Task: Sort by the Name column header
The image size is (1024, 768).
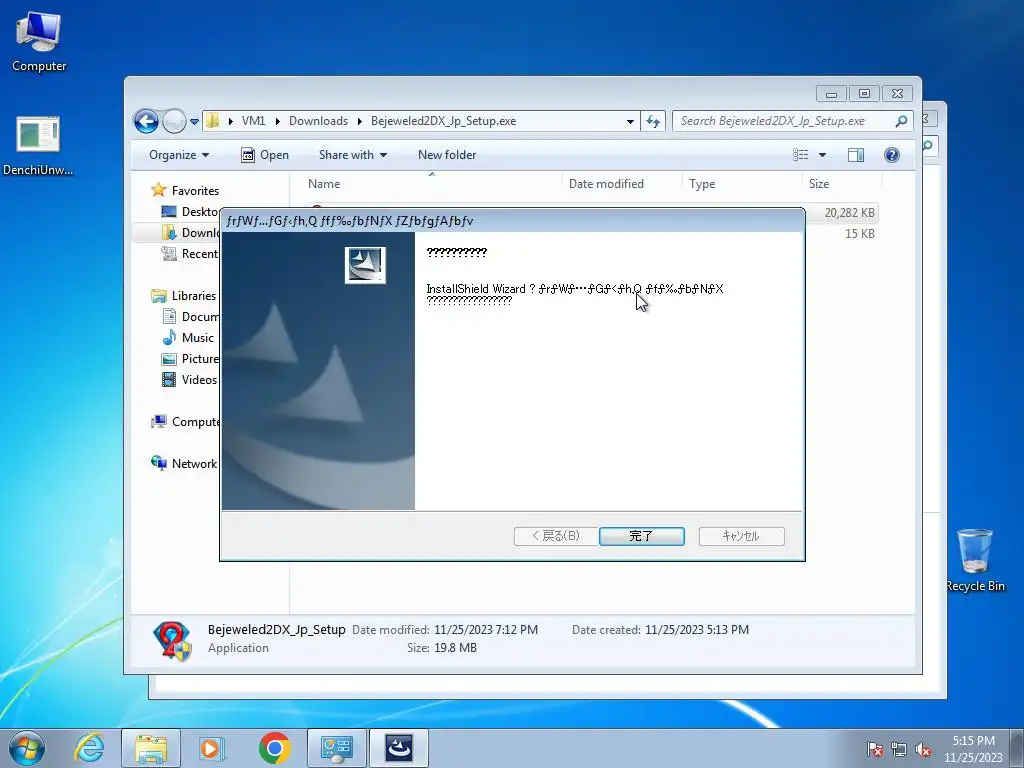Action: (x=431, y=184)
